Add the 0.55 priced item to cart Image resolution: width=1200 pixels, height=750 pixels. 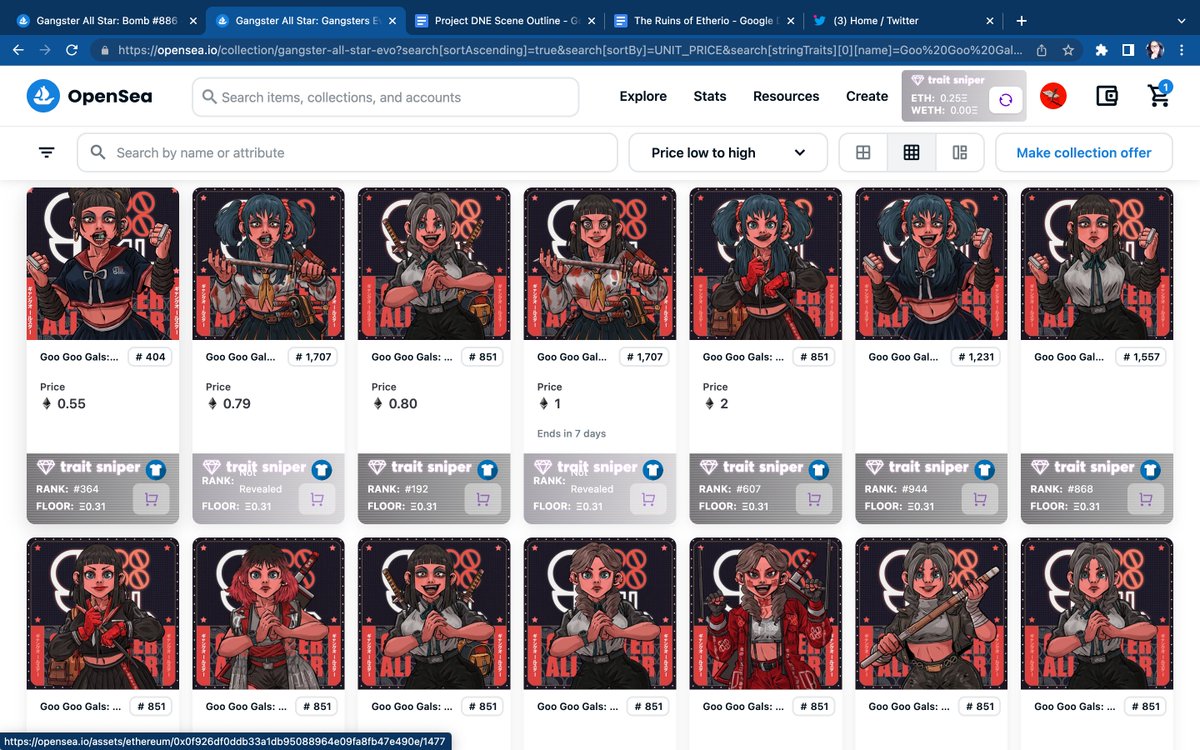coord(151,499)
